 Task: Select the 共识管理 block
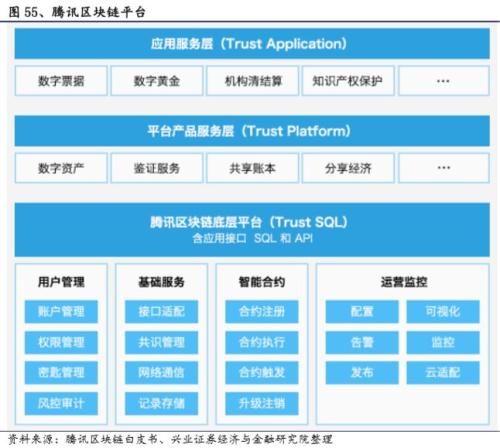pyautogui.click(x=161, y=342)
